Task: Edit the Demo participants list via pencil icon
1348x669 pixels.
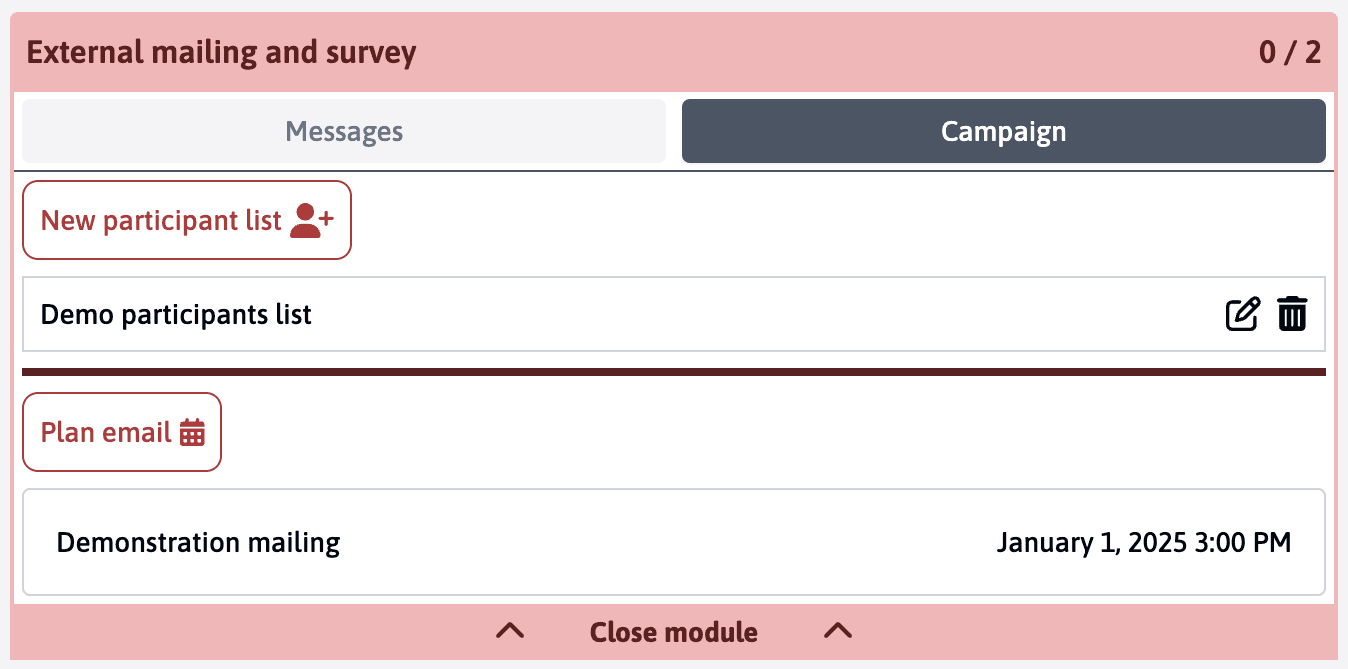Action: point(1243,314)
